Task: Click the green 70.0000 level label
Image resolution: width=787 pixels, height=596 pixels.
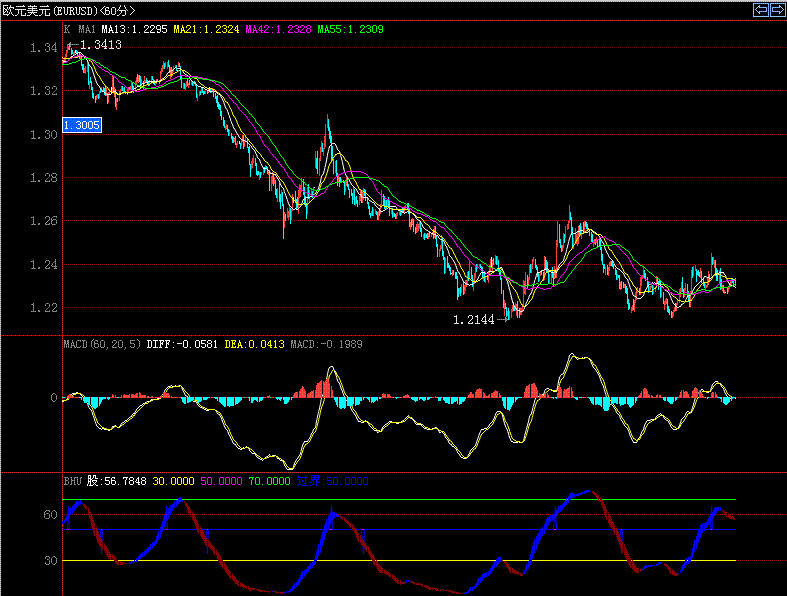Action: click(270, 481)
